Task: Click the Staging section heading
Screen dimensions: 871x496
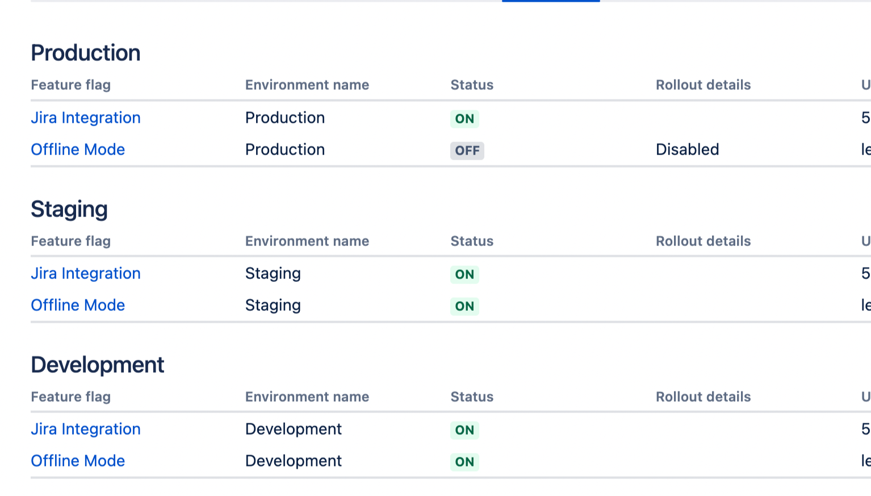Action: 69,209
